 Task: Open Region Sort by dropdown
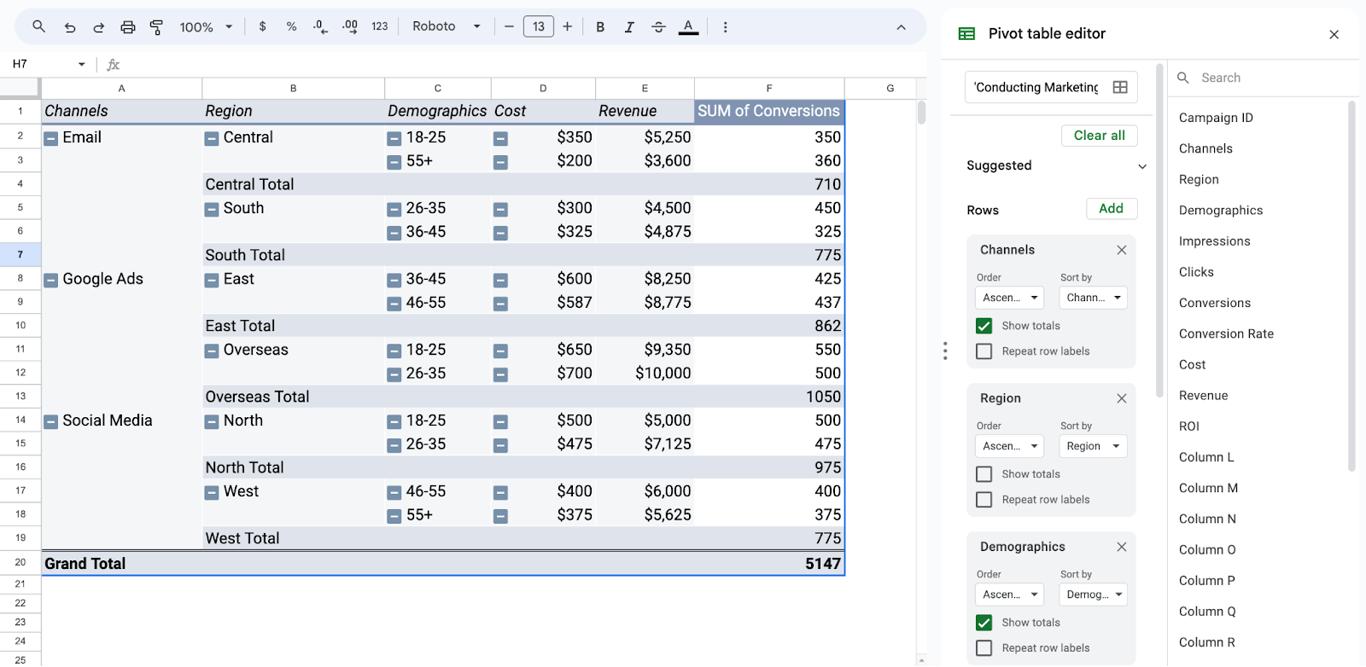(1093, 446)
